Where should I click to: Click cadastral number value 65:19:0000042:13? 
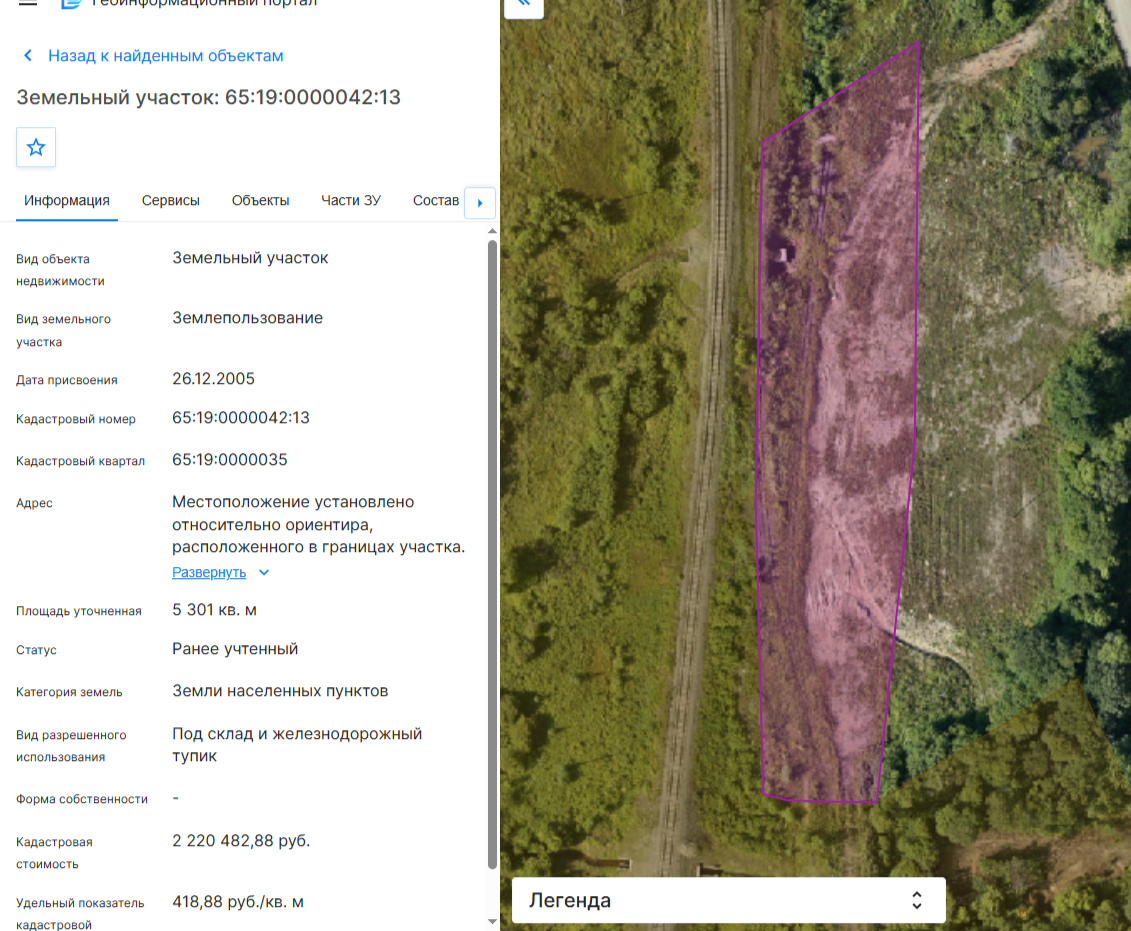(241, 418)
